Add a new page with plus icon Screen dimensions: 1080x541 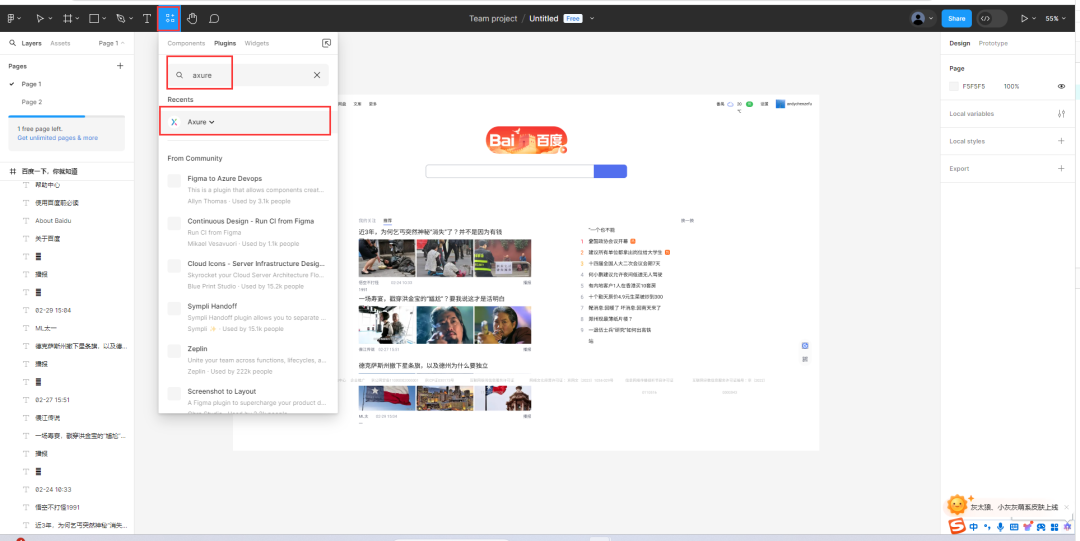pos(121,65)
